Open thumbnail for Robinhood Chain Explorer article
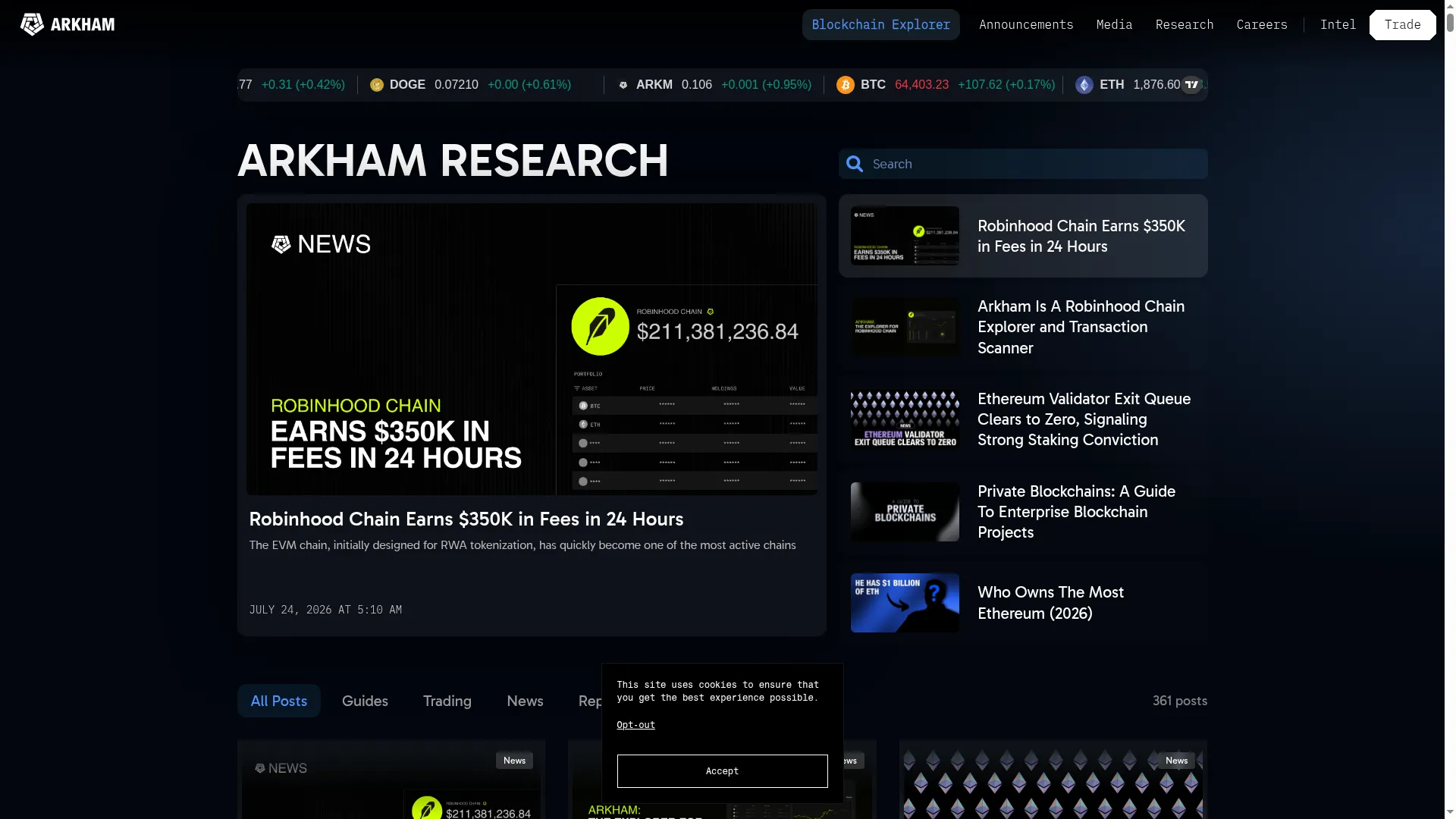The height and width of the screenshot is (819, 1456). click(x=905, y=327)
